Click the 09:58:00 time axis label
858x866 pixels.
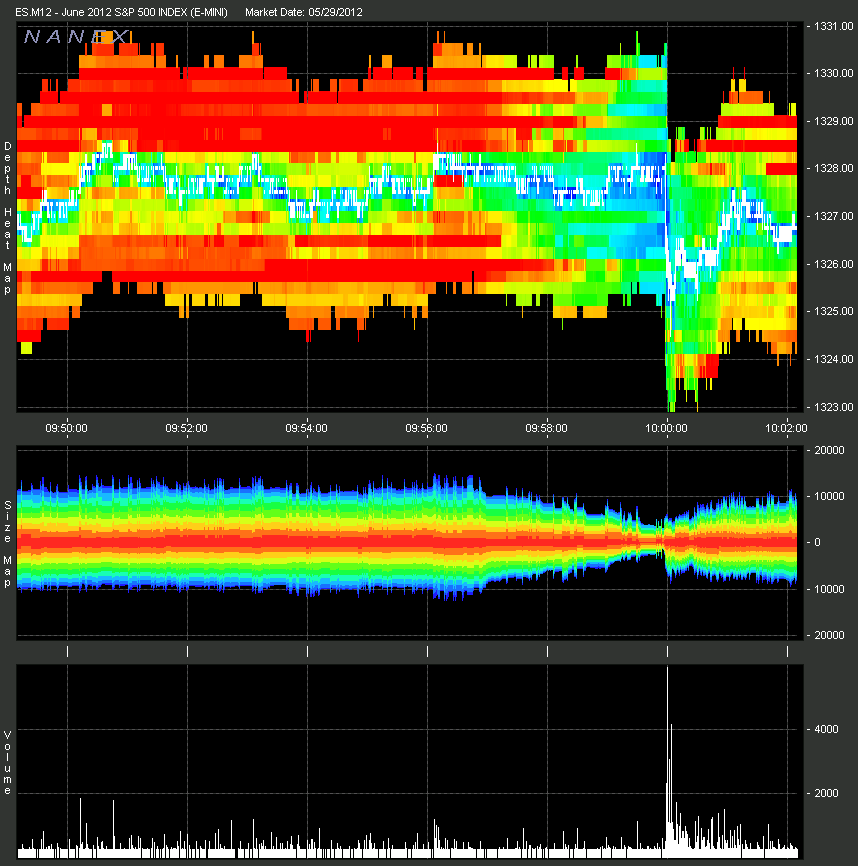[546, 428]
